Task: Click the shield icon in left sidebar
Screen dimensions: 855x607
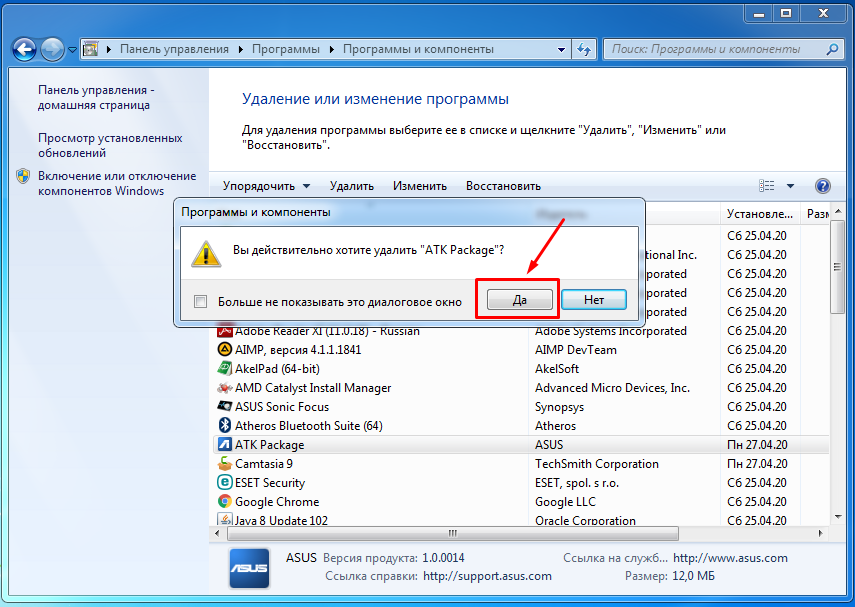Action: 23,176
